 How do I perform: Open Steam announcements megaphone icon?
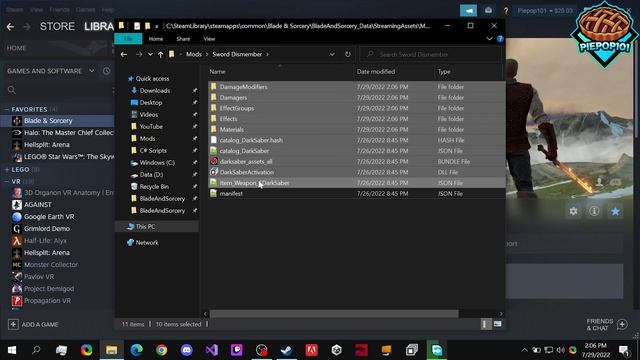pyautogui.click(x=468, y=11)
